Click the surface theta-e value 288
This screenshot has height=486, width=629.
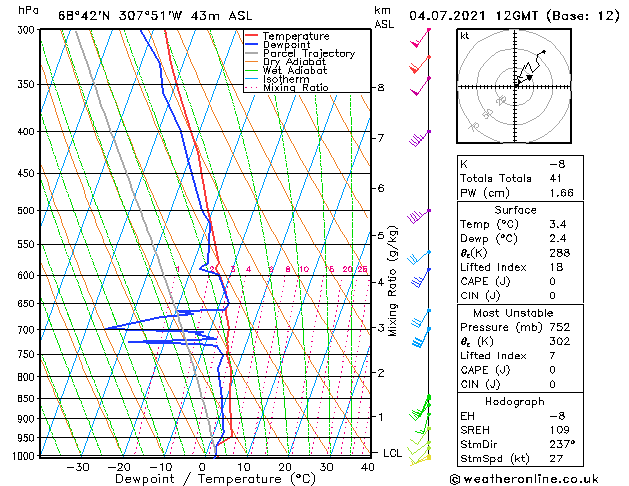pyautogui.click(x=560, y=253)
